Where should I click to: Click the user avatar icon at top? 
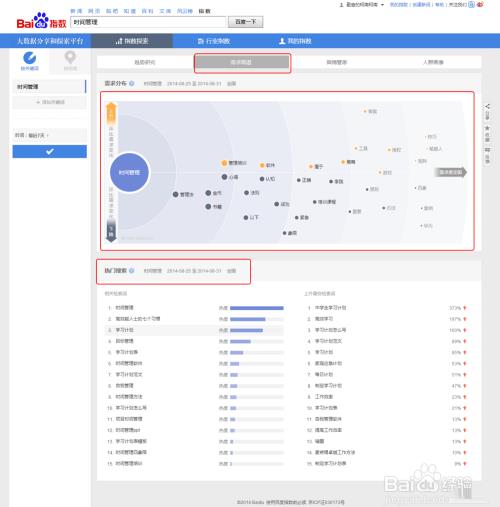[341, 5]
